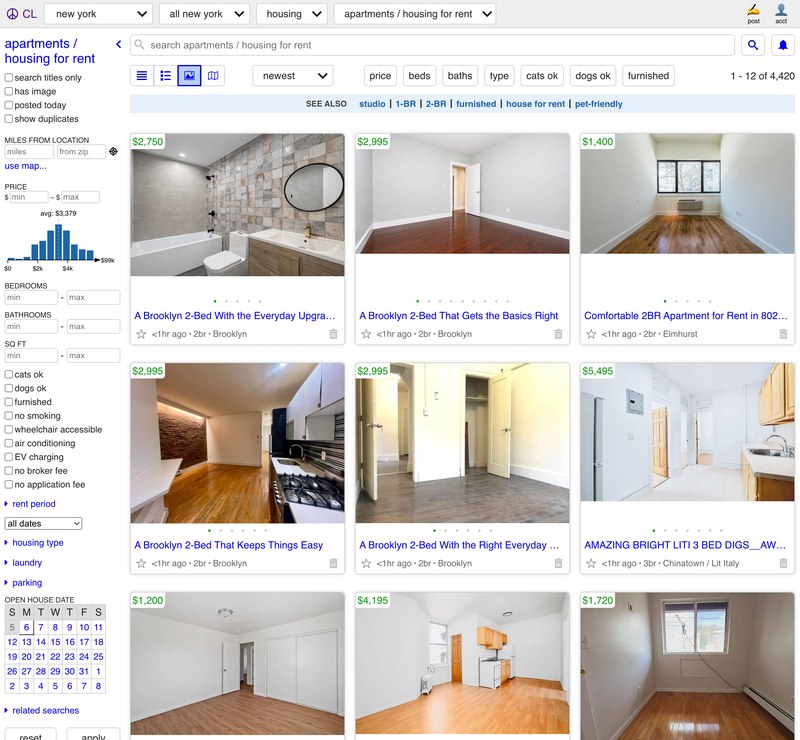Check posted today filter
The height and width of the screenshot is (740, 800).
pyautogui.click(x=9, y=105)
